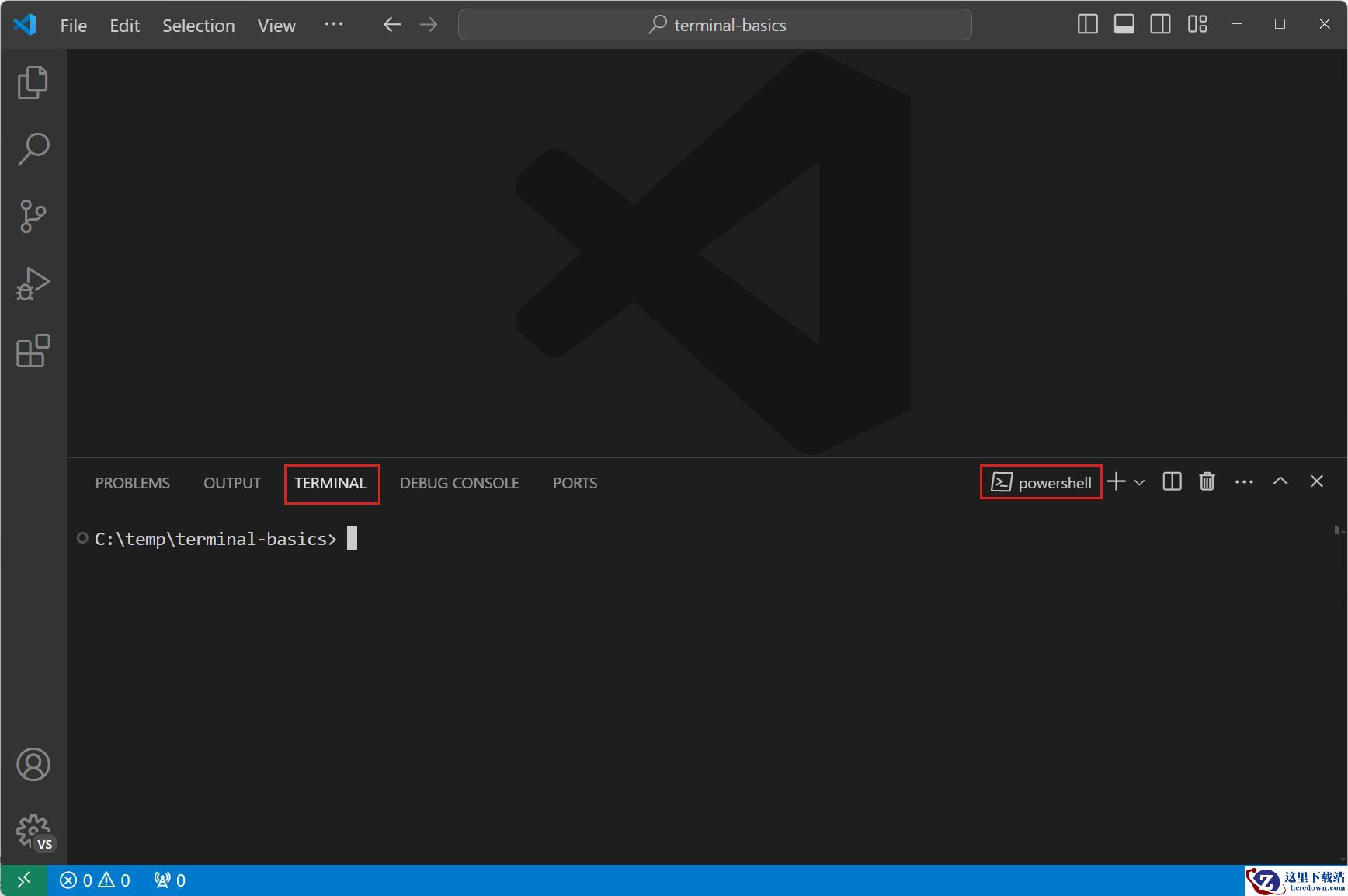The height and width of the screenshot is (896, 1348).
Task: Click the VS Code logo icon
Action: click(x=25, y=25)
